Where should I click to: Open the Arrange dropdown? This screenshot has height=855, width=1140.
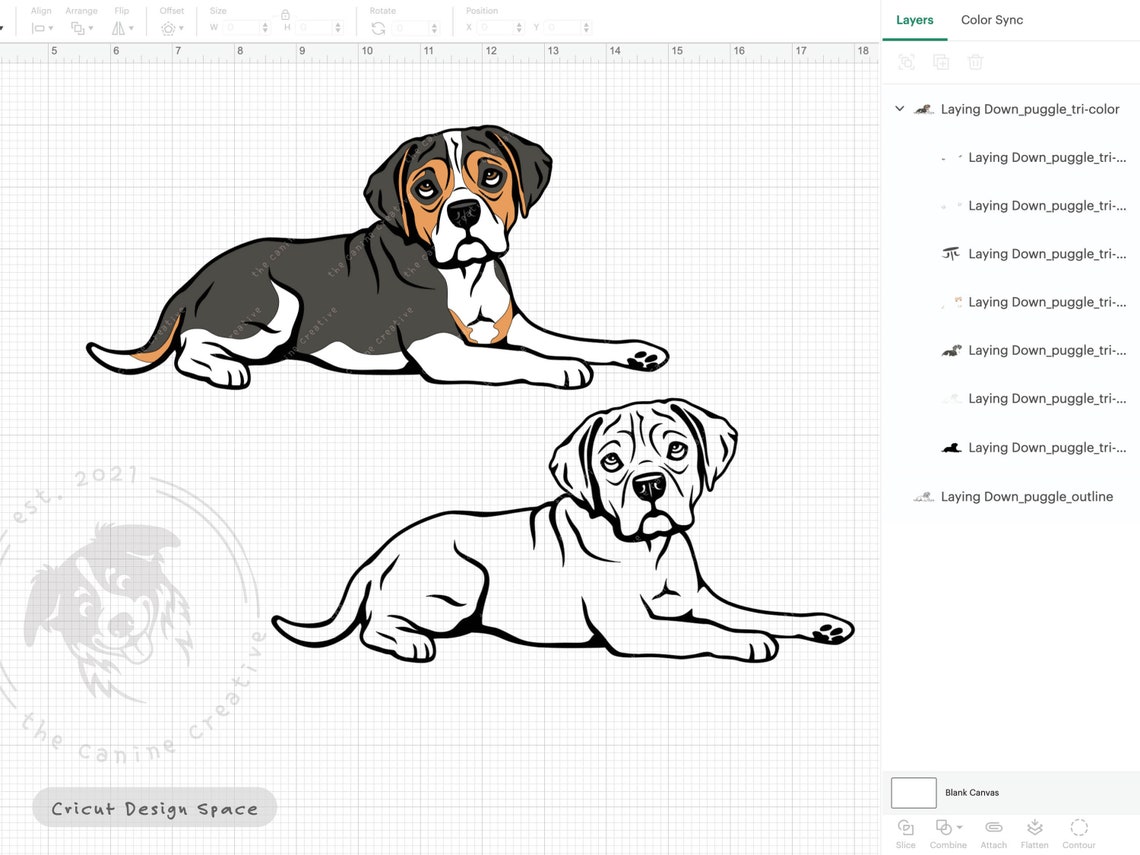80,28
